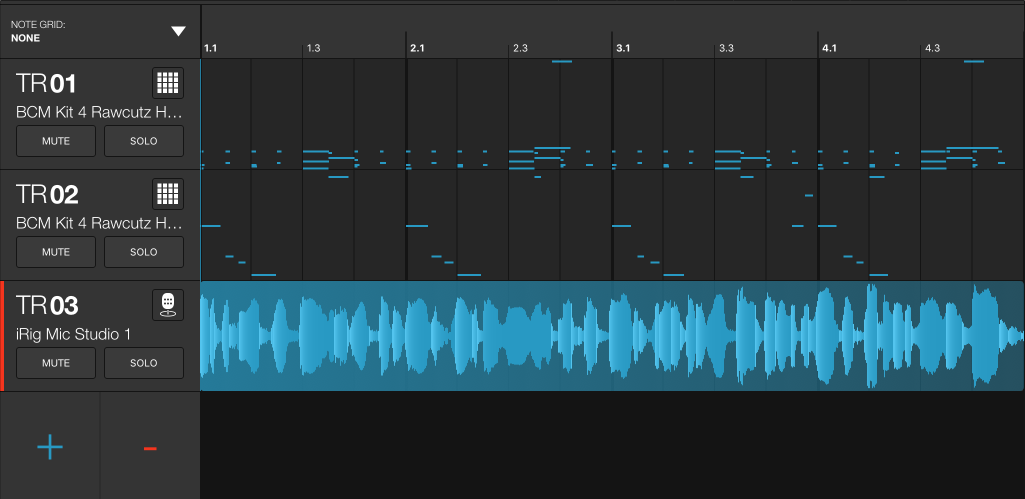This screenshot has height=499, width=1025.
Task: Solo track TR03
Action: click(x=144, y=363)
